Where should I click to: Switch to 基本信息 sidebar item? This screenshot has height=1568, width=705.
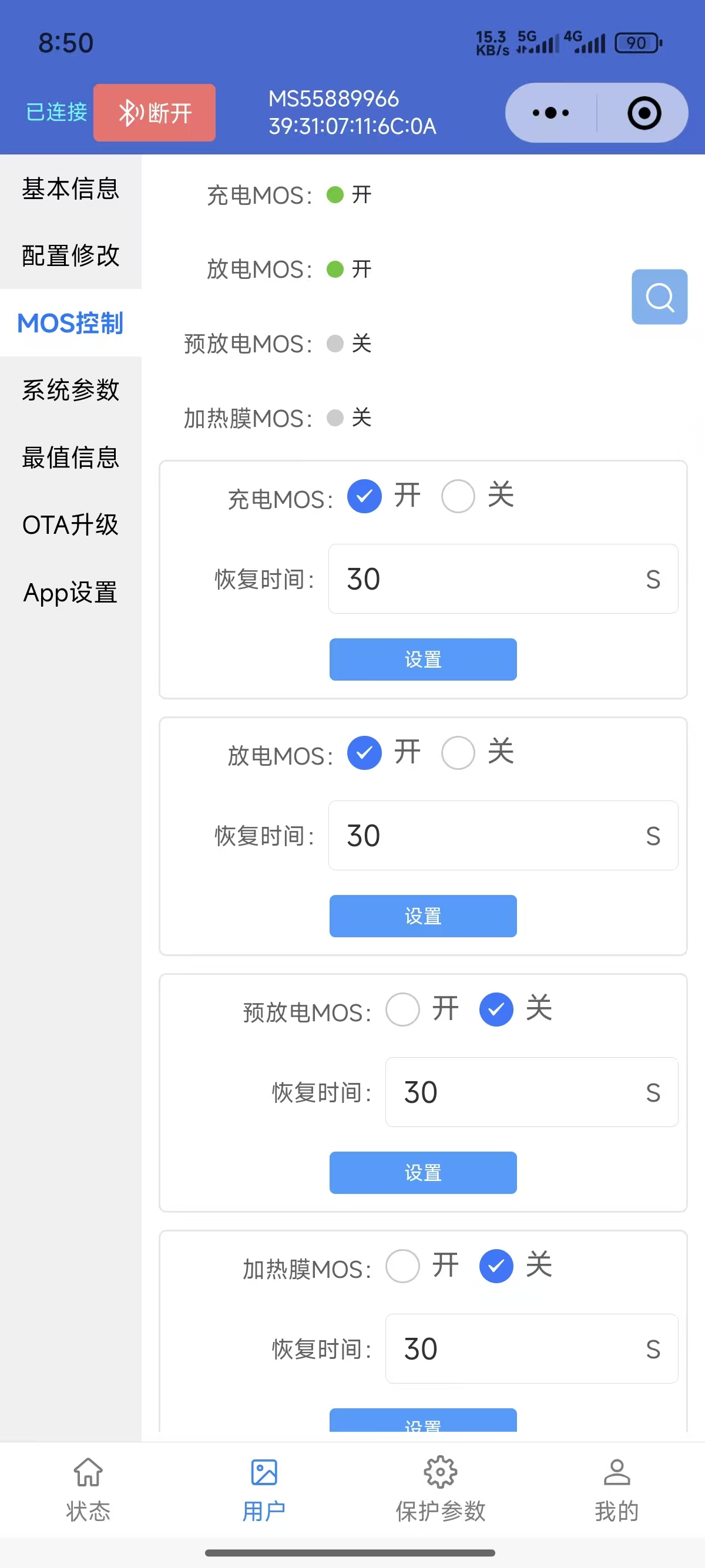70,189
